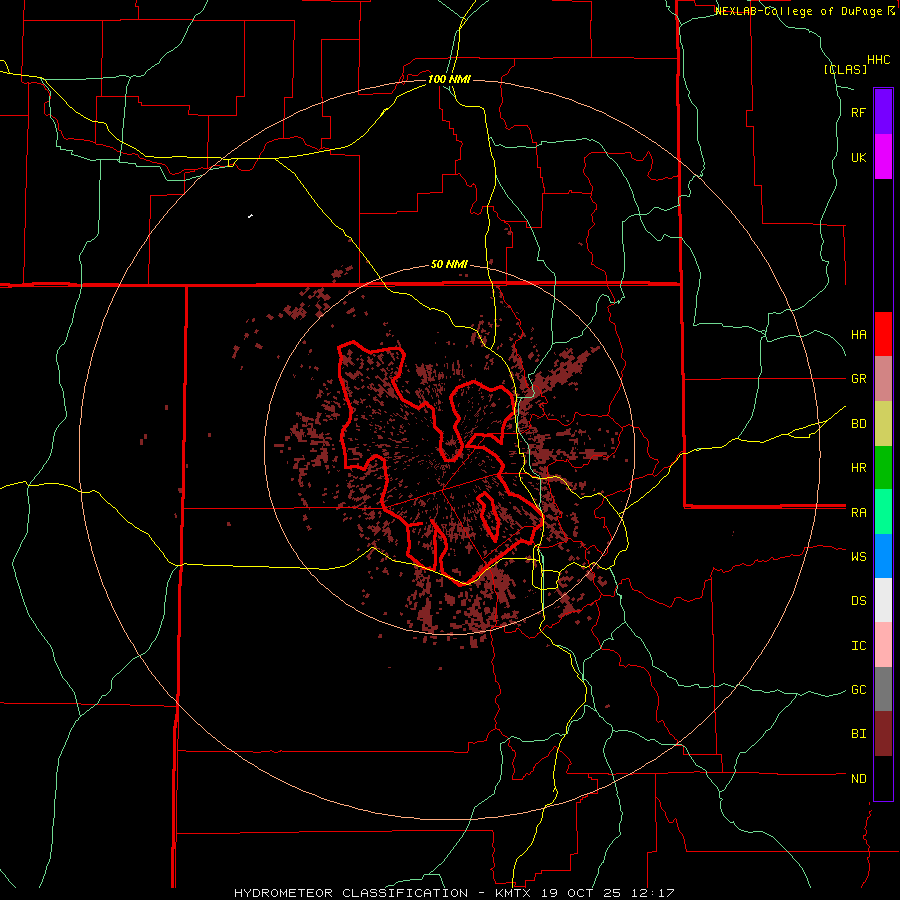900x900 pixels.
Task: Click the BI legend label
Action: pyautogui.click(x=858, y=734)
